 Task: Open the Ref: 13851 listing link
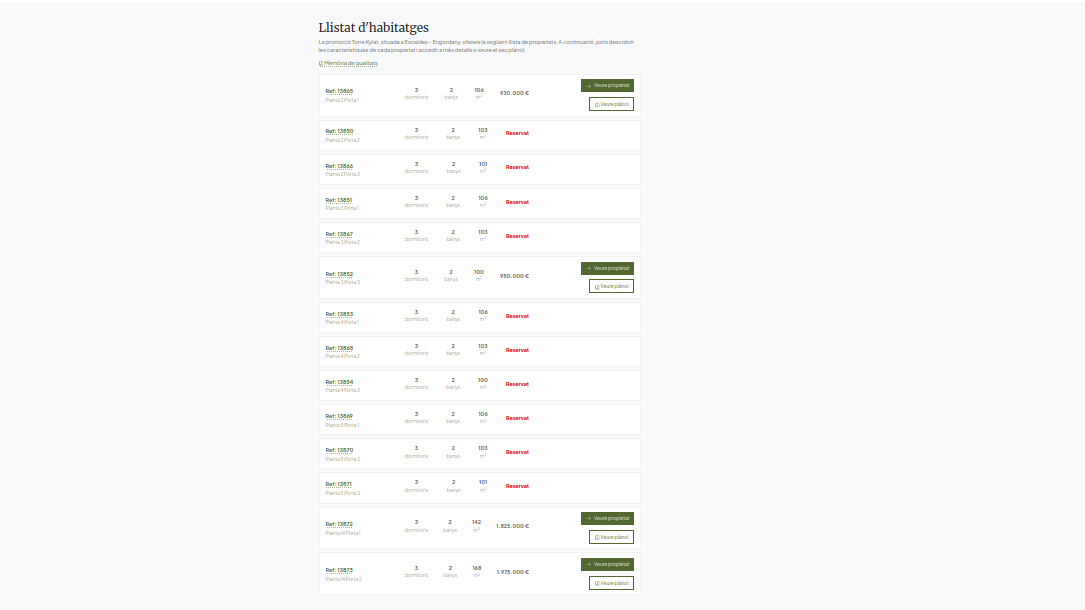click(x=339, y=200)
